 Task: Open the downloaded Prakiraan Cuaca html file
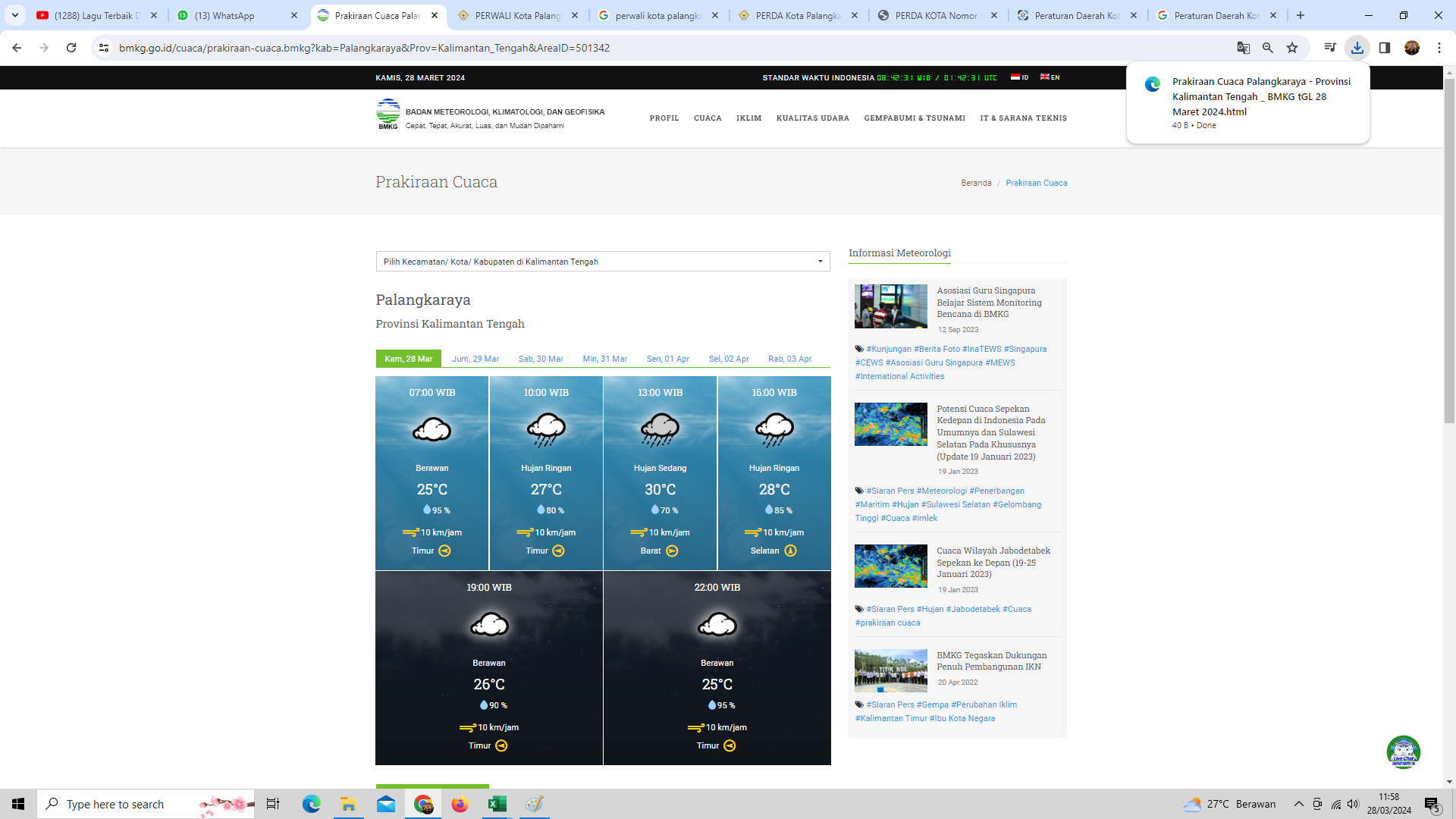(1248, 103)
